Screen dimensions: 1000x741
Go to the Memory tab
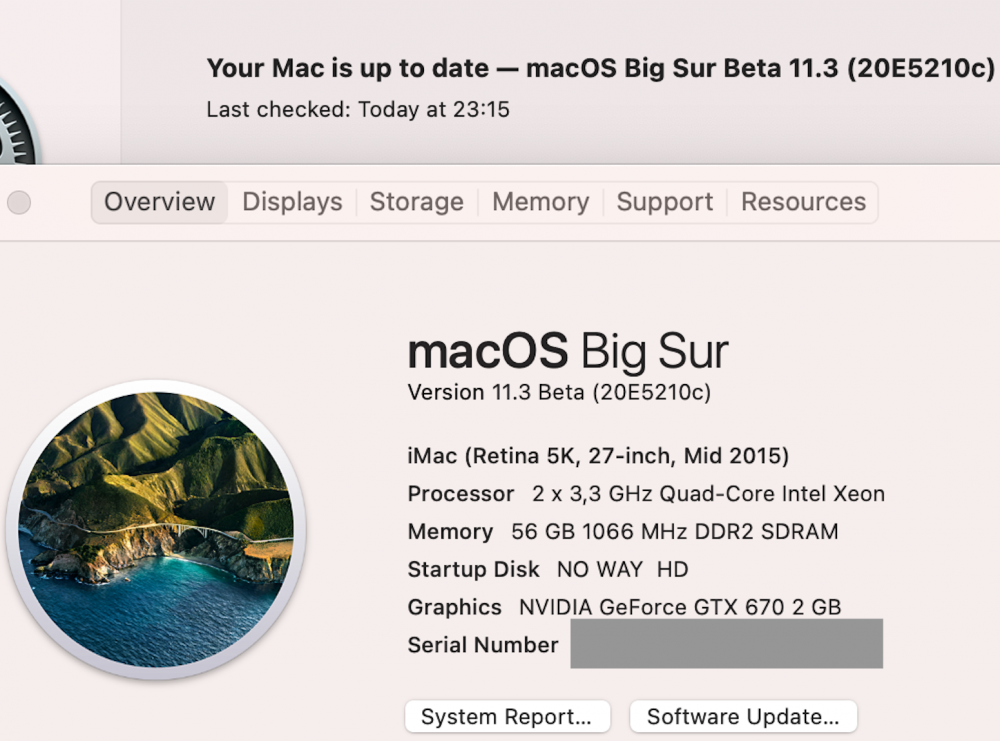pyautogui.click(x=540, y=202)
